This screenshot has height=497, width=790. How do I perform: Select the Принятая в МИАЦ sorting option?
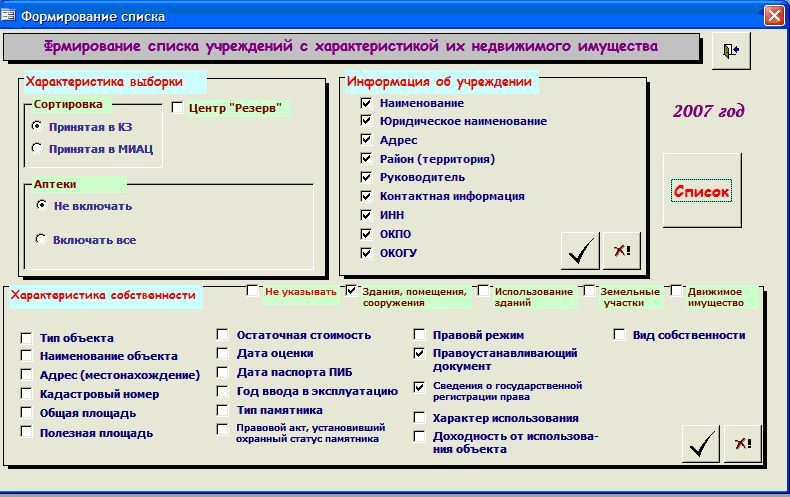(x=38, y=149)
